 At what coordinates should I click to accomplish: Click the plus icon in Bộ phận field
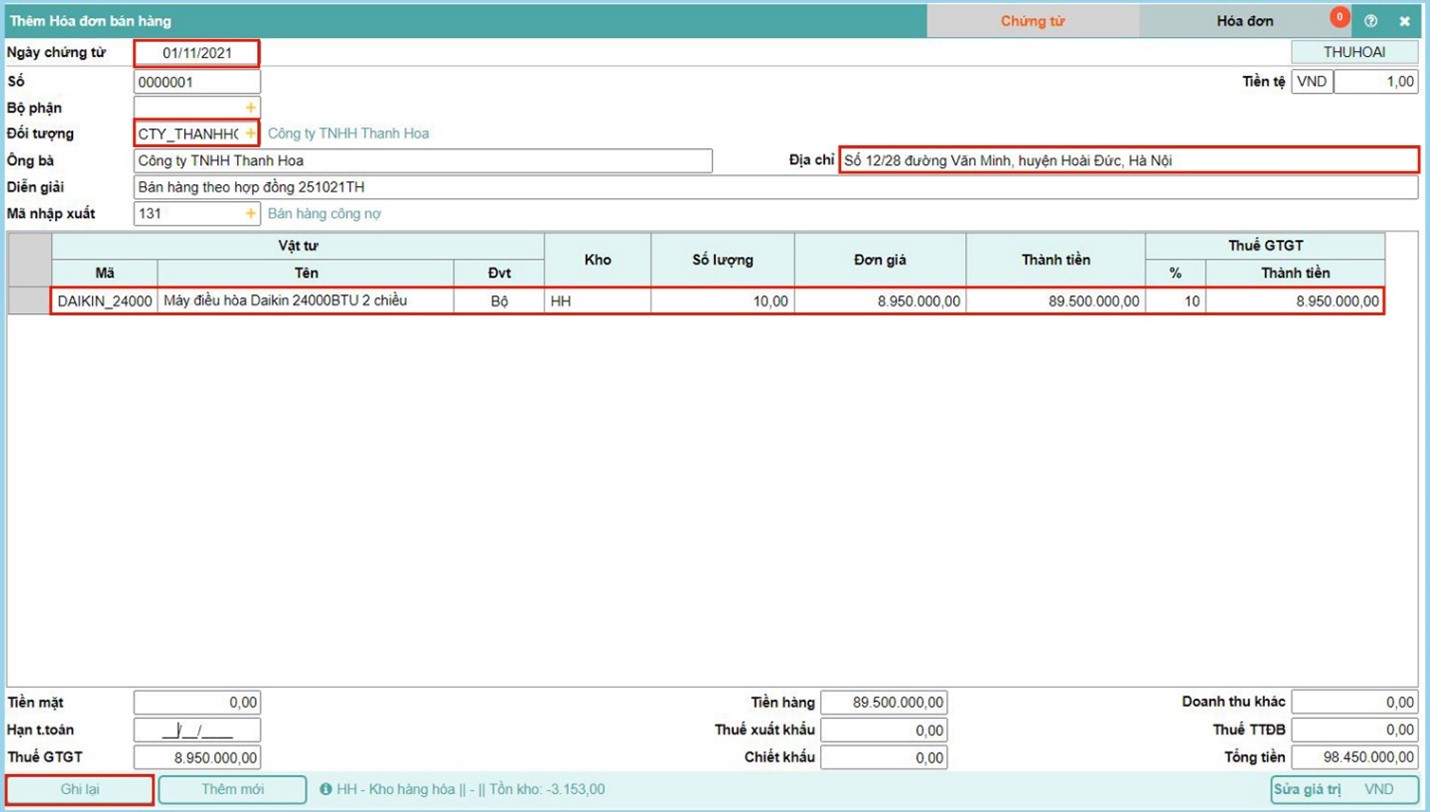point(250,108)
